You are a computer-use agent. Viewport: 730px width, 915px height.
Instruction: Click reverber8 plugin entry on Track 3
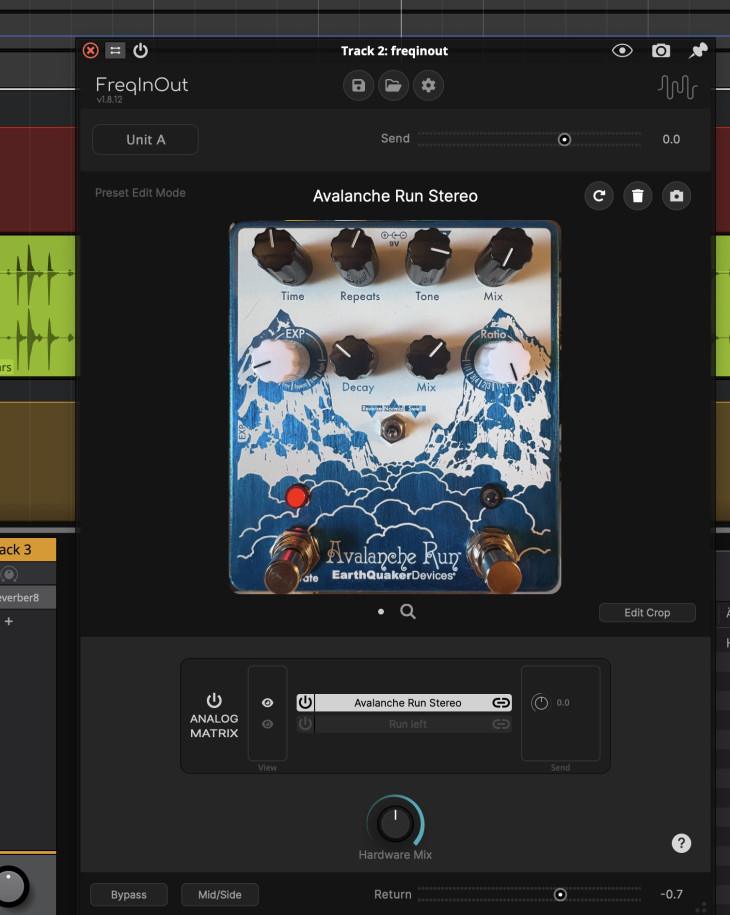(27, 598)
